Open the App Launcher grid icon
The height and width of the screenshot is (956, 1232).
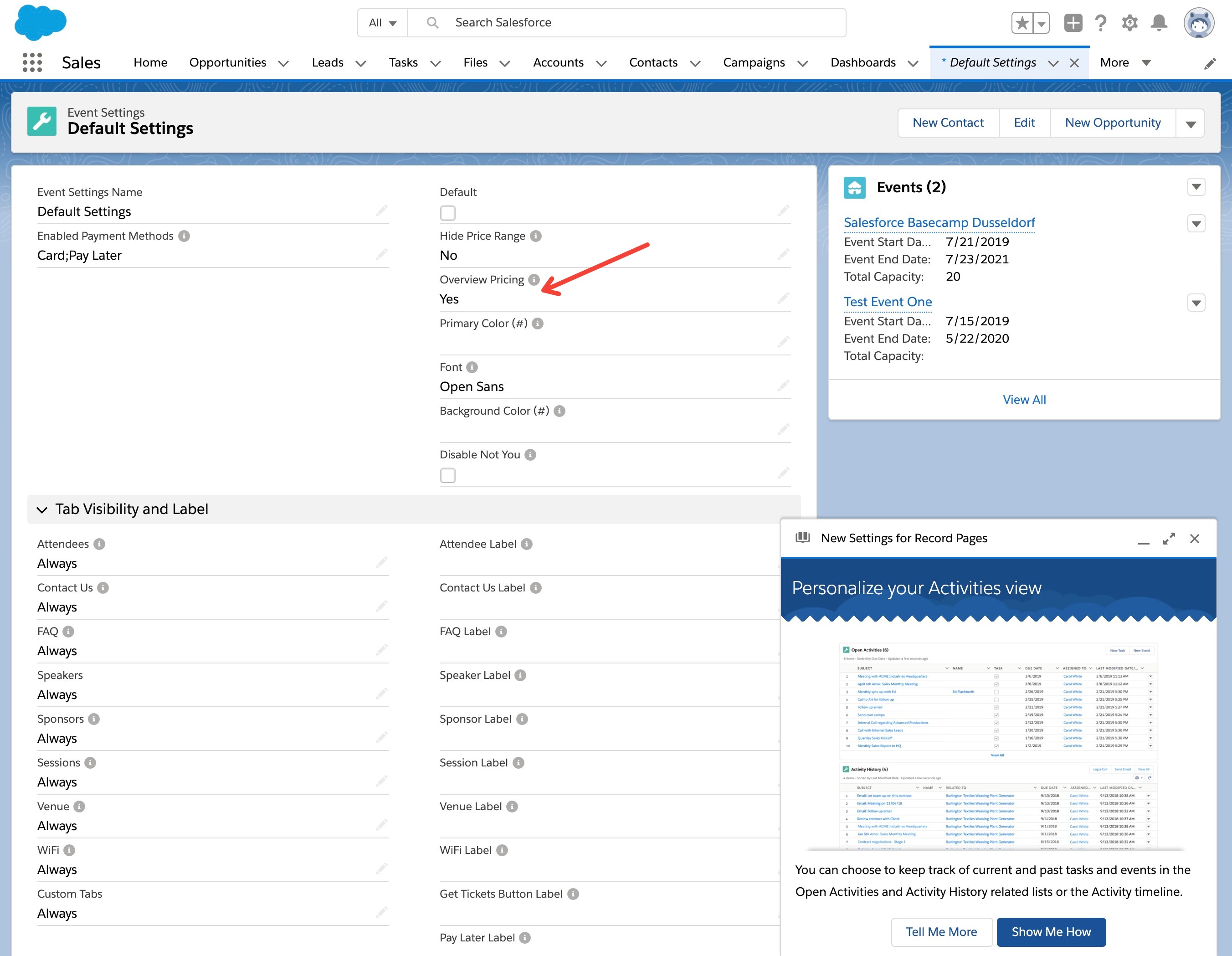click(32, 62)
